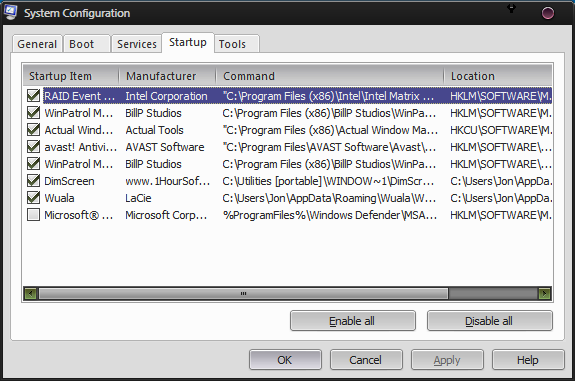
Task: Click the round close button in title bar
Action: point(547,13)
